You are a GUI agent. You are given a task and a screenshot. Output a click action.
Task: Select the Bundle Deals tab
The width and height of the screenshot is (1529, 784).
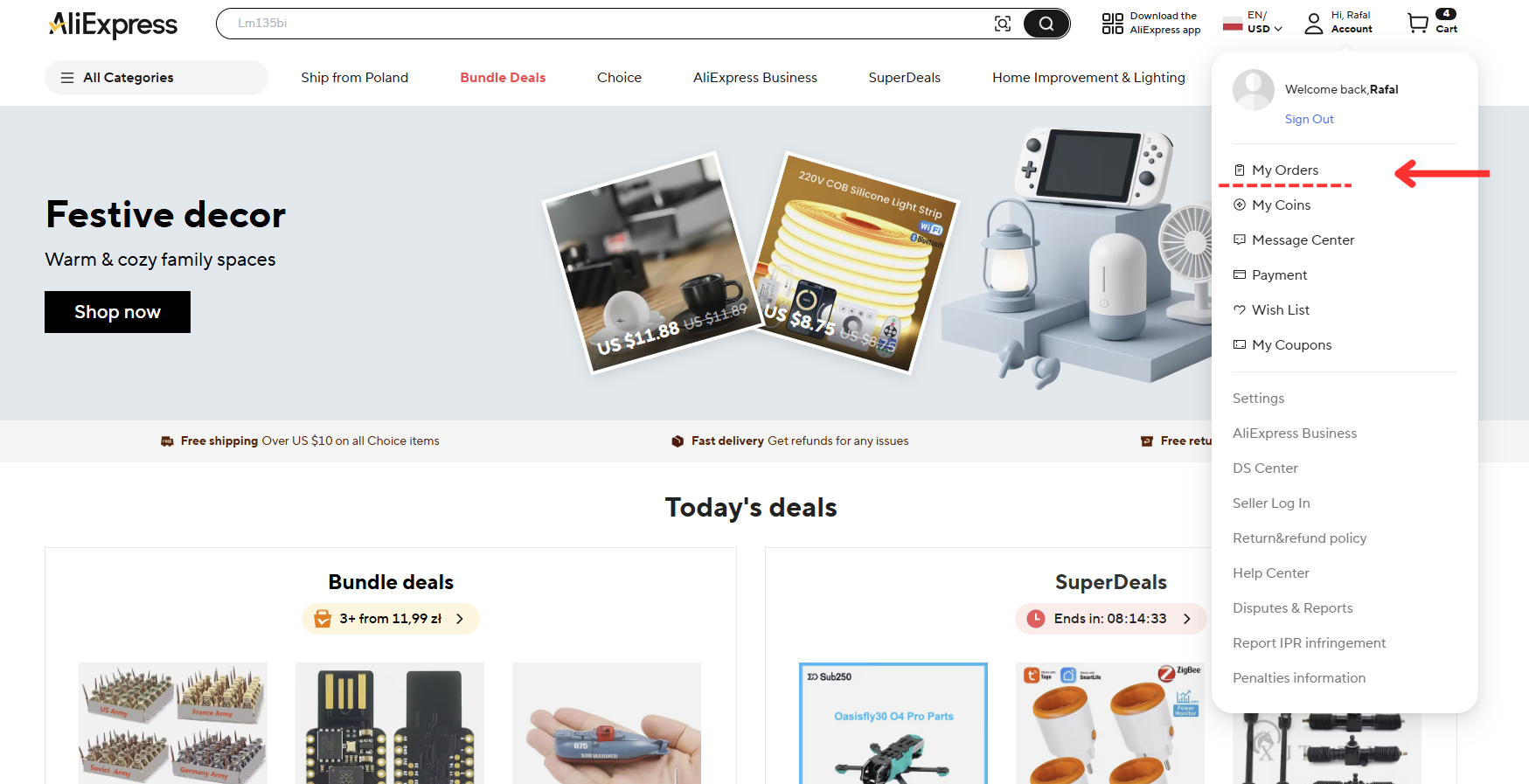point(503,78)
